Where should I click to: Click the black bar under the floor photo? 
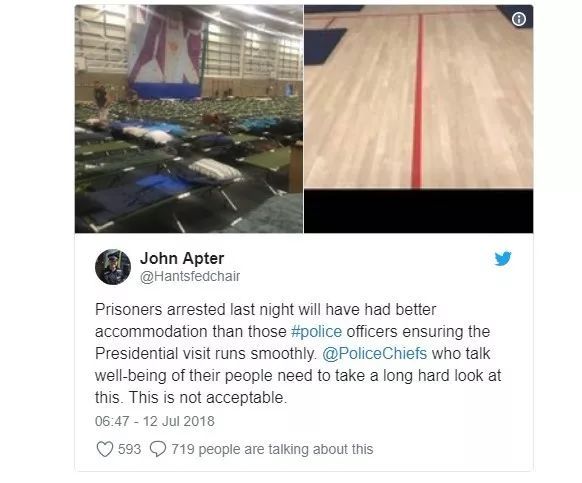[419, 211]
